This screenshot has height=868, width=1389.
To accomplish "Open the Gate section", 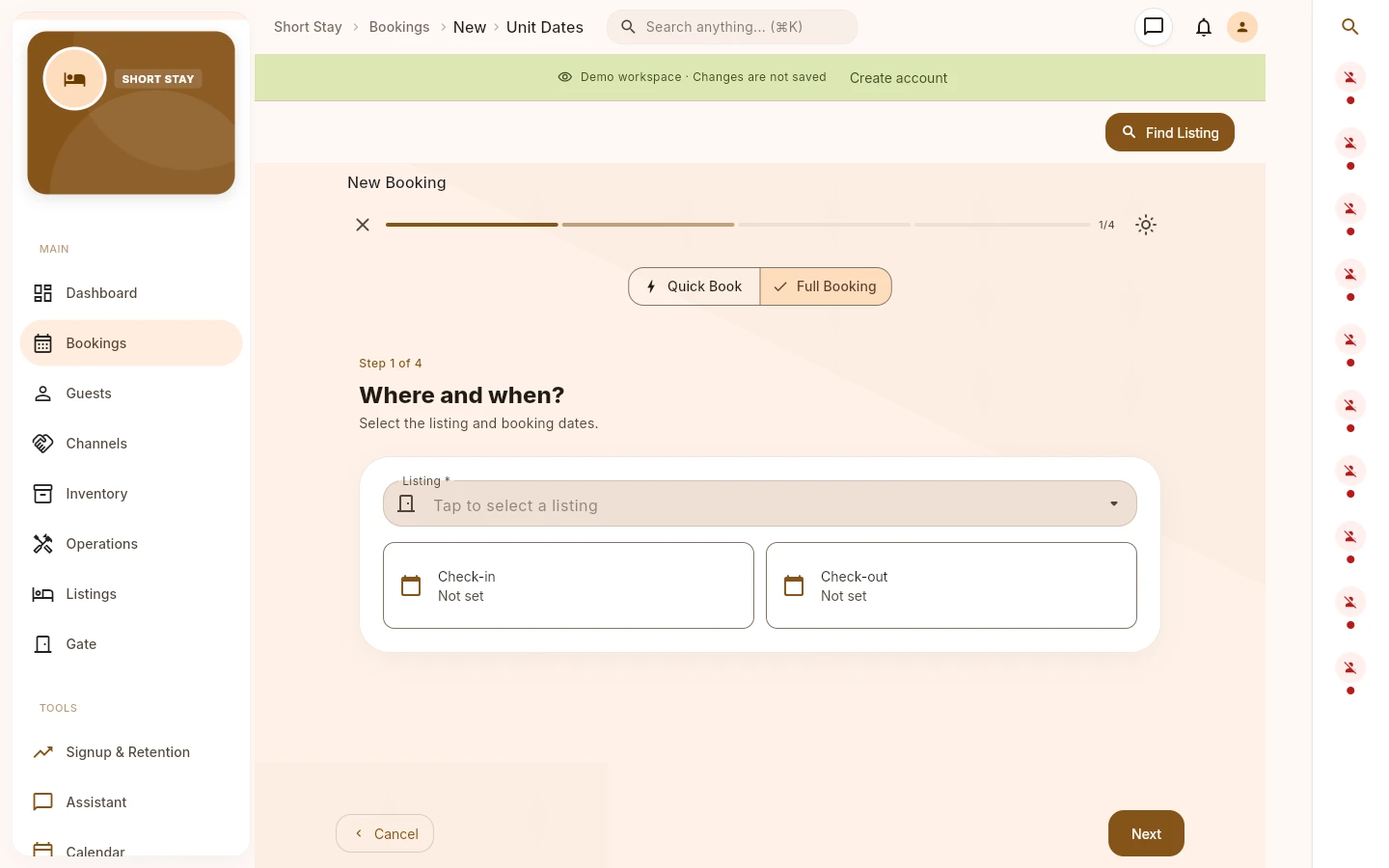I will point(131,644).
